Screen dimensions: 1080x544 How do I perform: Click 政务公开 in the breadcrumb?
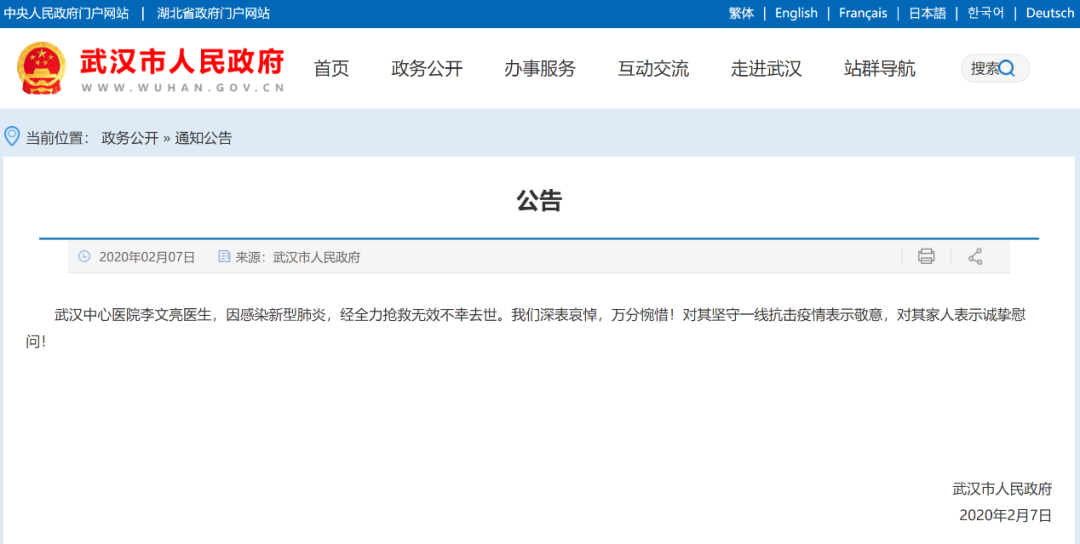pos(130,138)
